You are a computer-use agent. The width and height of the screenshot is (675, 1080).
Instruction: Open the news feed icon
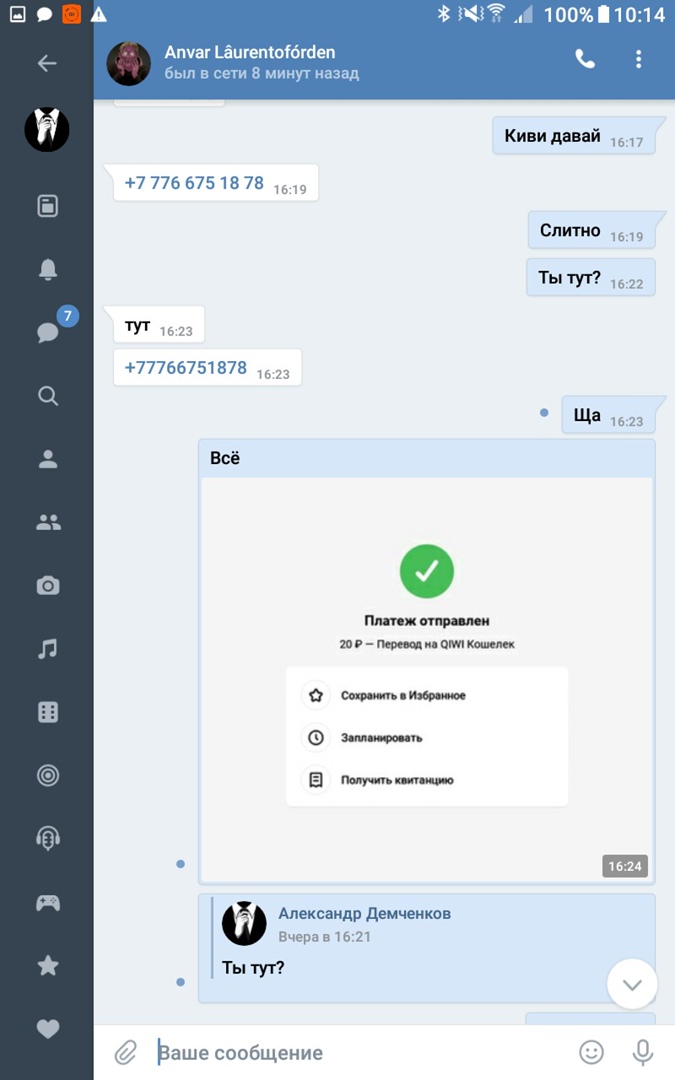47,206
